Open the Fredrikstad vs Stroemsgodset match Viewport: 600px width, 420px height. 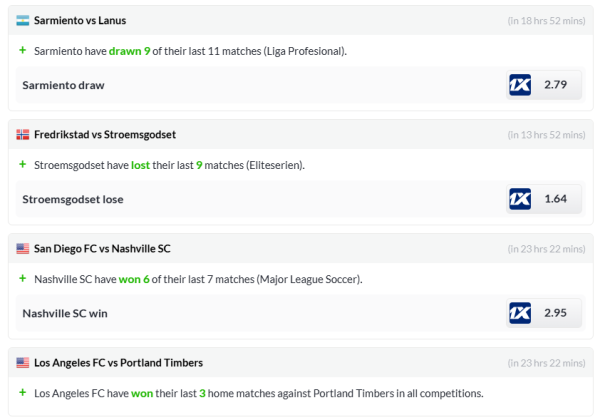click(x=105, y=134)
